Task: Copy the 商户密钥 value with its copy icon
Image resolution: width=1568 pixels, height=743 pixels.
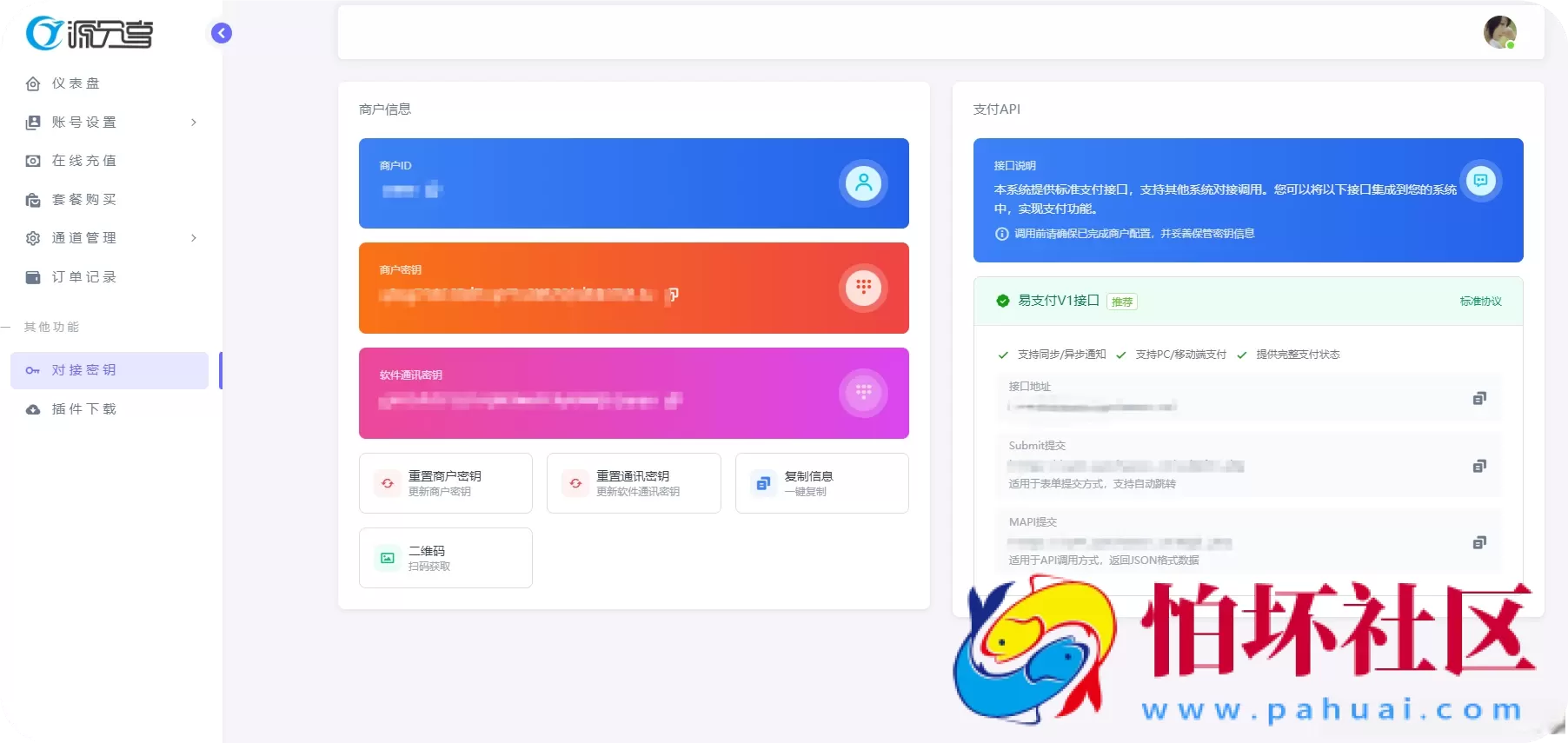Action: tap(673, 295)
